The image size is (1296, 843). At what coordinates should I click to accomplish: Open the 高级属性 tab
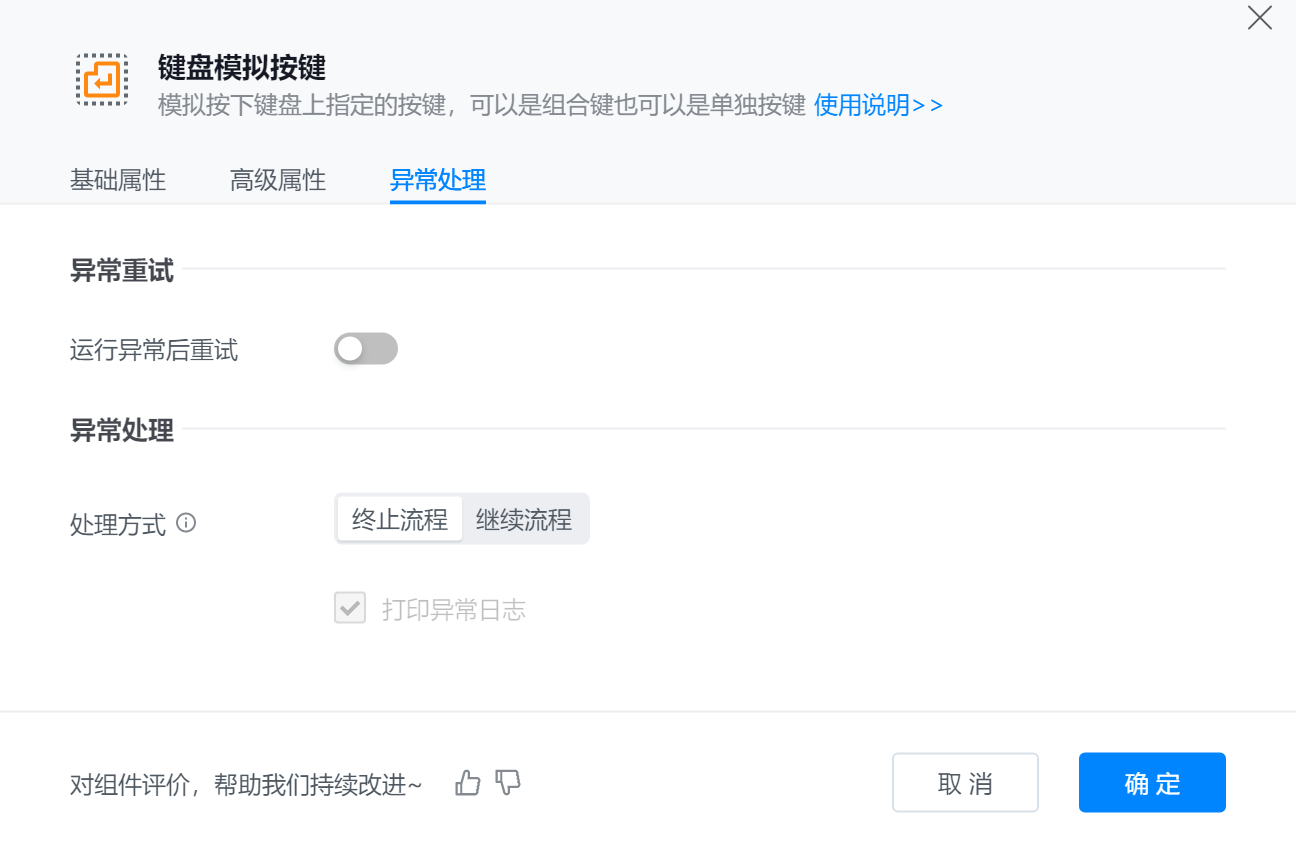(x=278, y=180)
